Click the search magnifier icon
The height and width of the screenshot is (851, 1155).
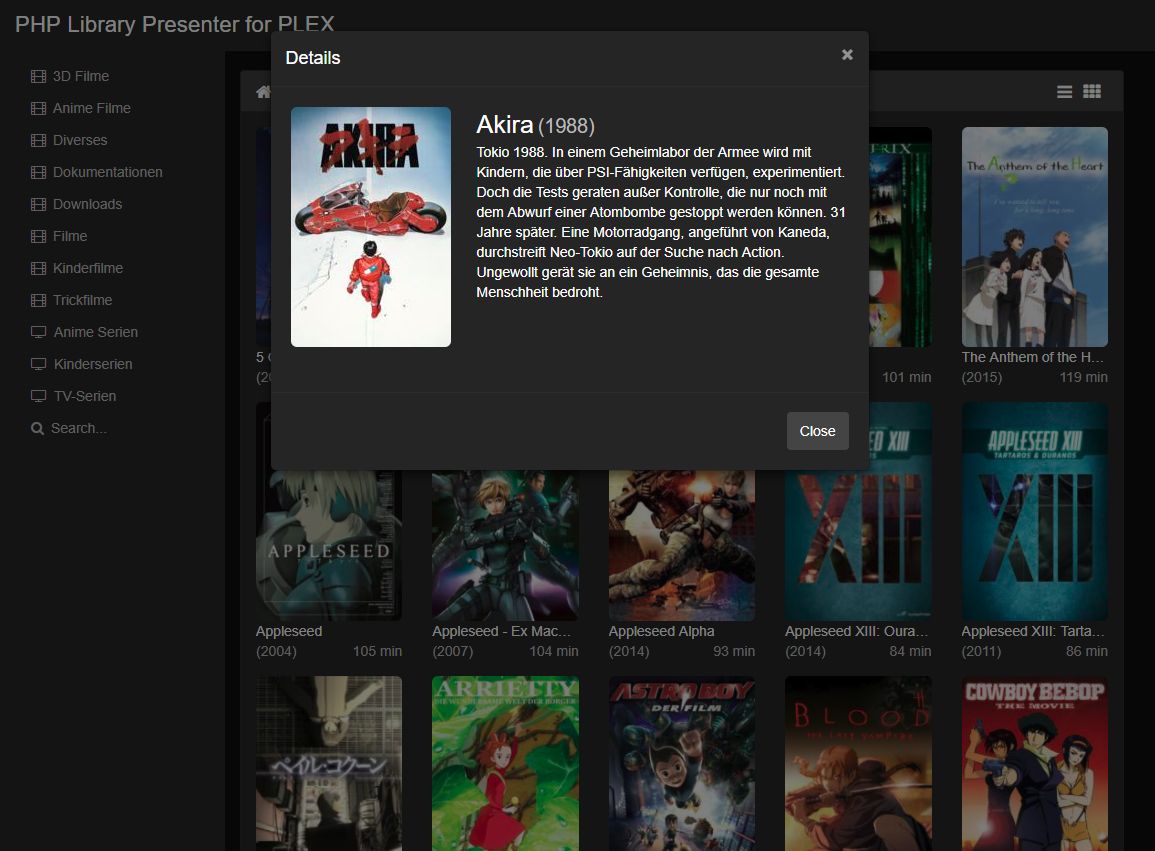point(38,428)
